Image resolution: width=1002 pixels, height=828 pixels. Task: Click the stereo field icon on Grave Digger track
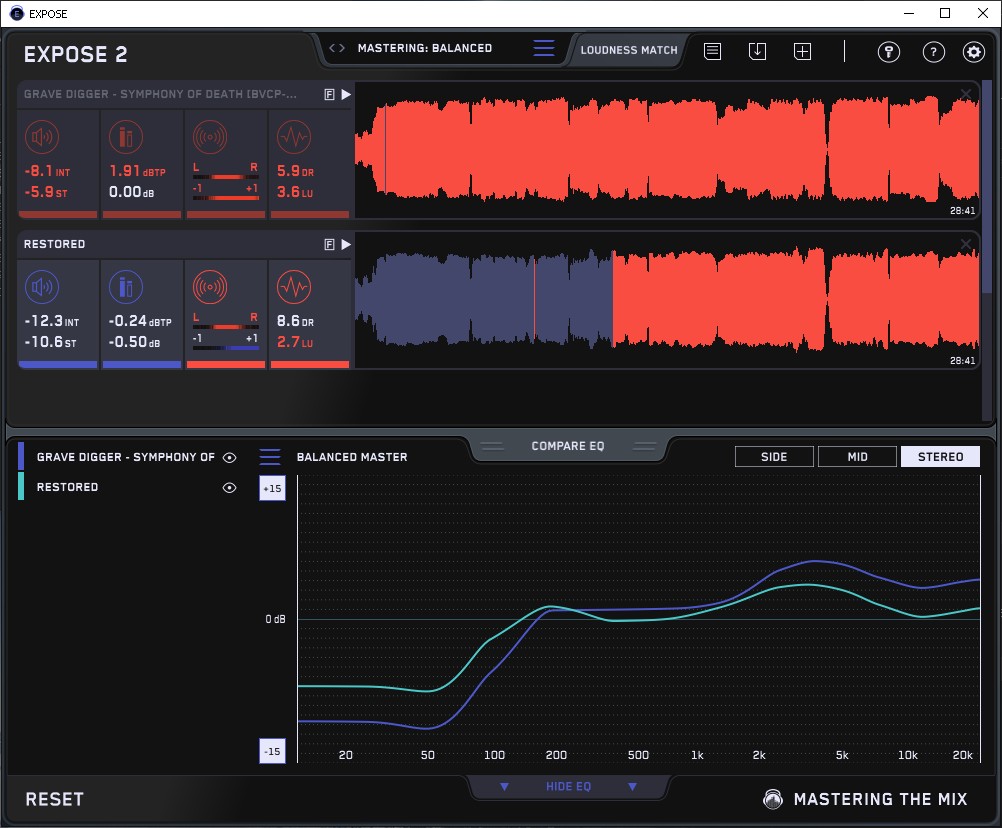point(210,137)
